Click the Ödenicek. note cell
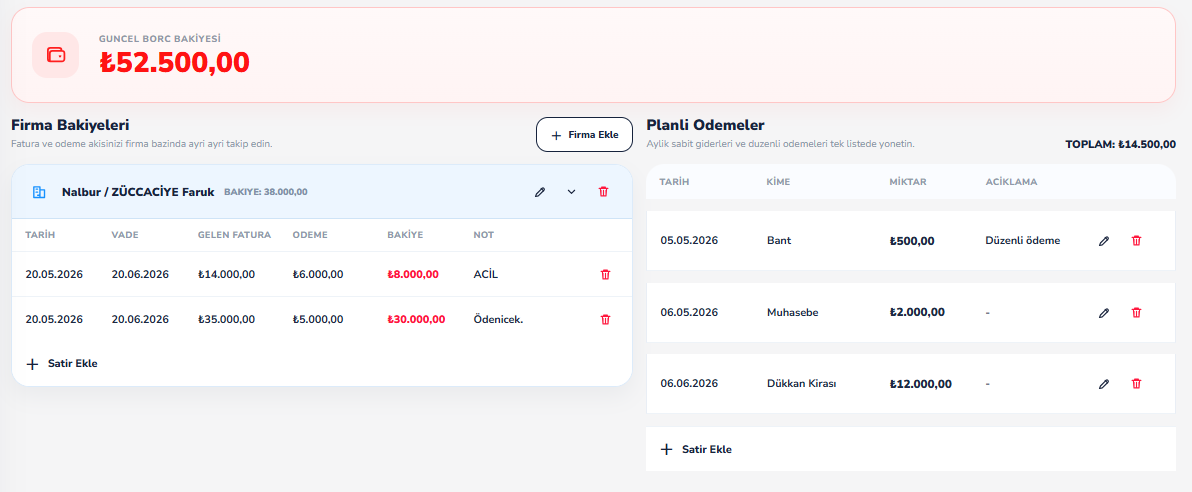Image resolution: width=1192 pixels, height=492 pixels. [498, 319]
